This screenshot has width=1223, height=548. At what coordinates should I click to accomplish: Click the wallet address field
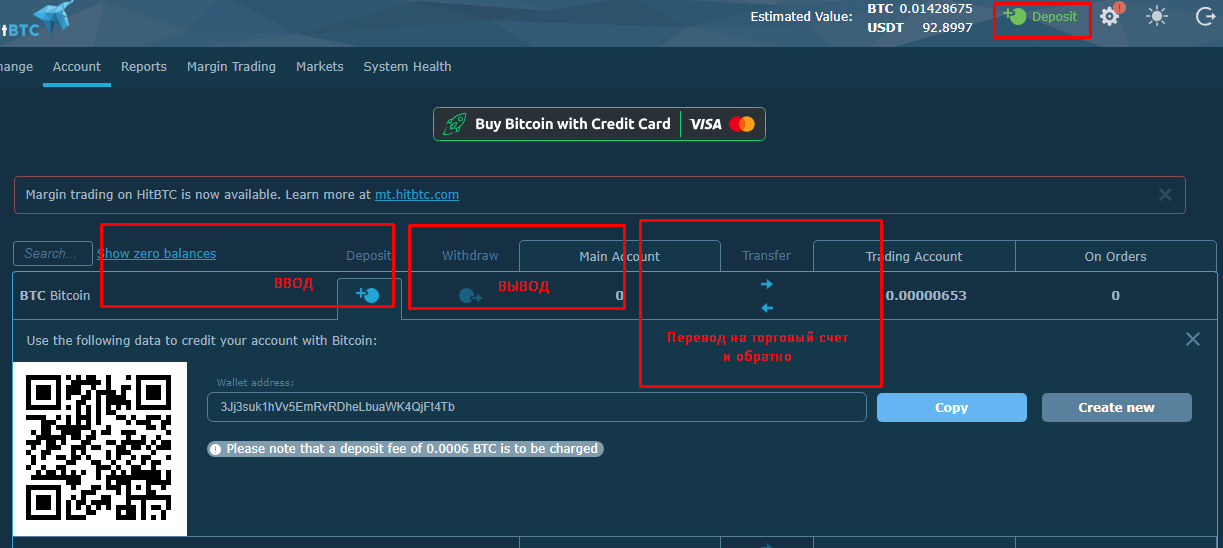[537, 407]
